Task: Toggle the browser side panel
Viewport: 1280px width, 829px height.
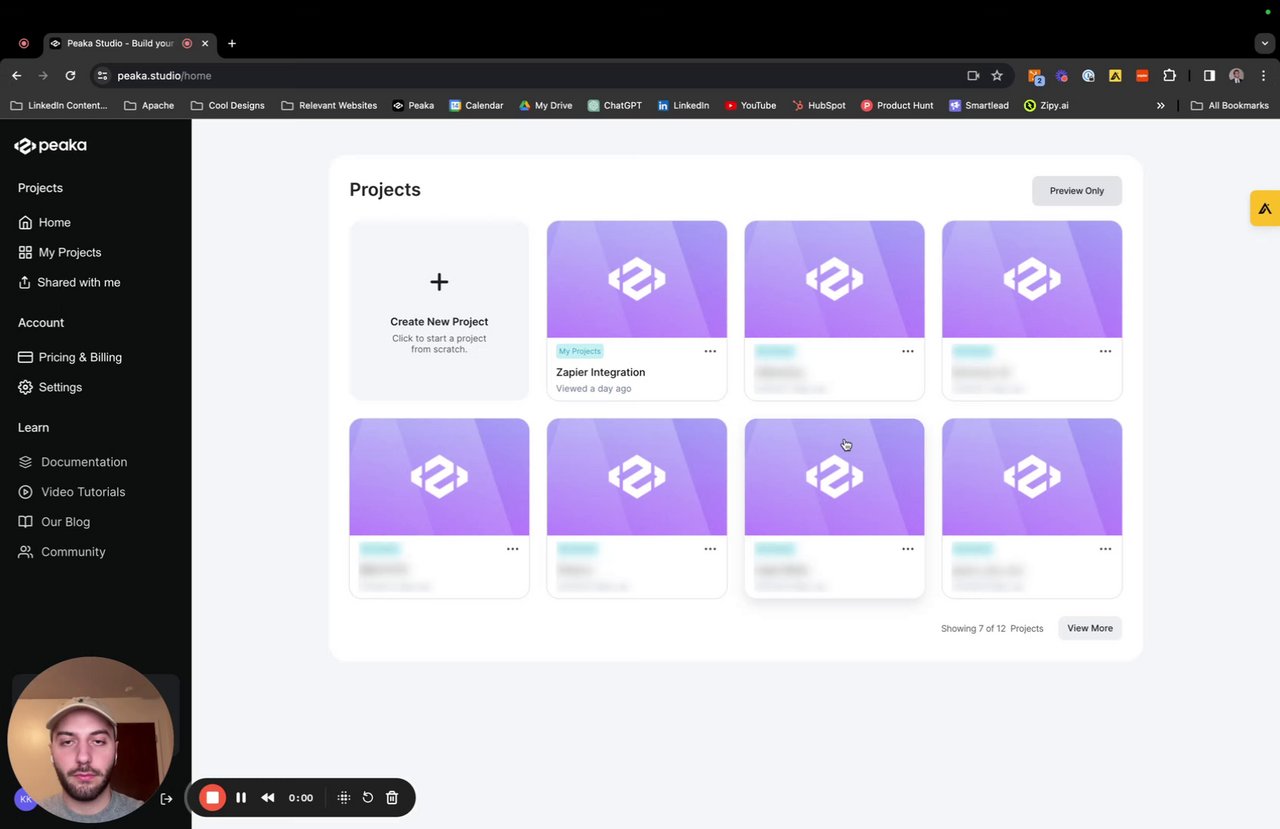Action: click(x=1209, y=75)
